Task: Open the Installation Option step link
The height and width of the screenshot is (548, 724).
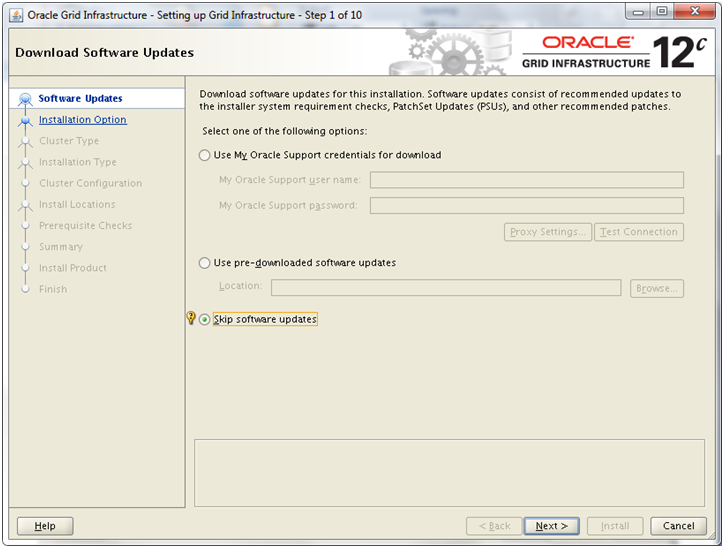Action: click(83, 120)
